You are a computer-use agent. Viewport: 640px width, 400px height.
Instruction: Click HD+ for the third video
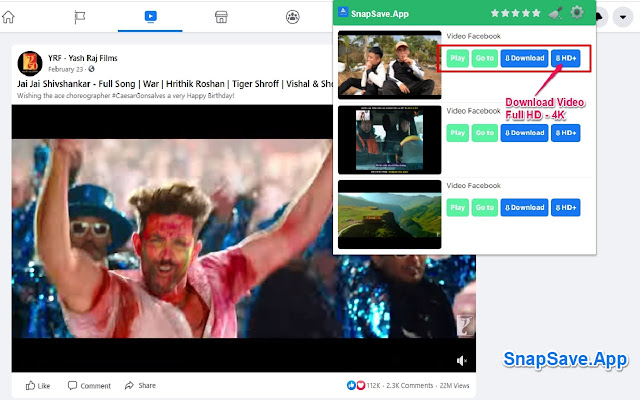tap(566, 208)
